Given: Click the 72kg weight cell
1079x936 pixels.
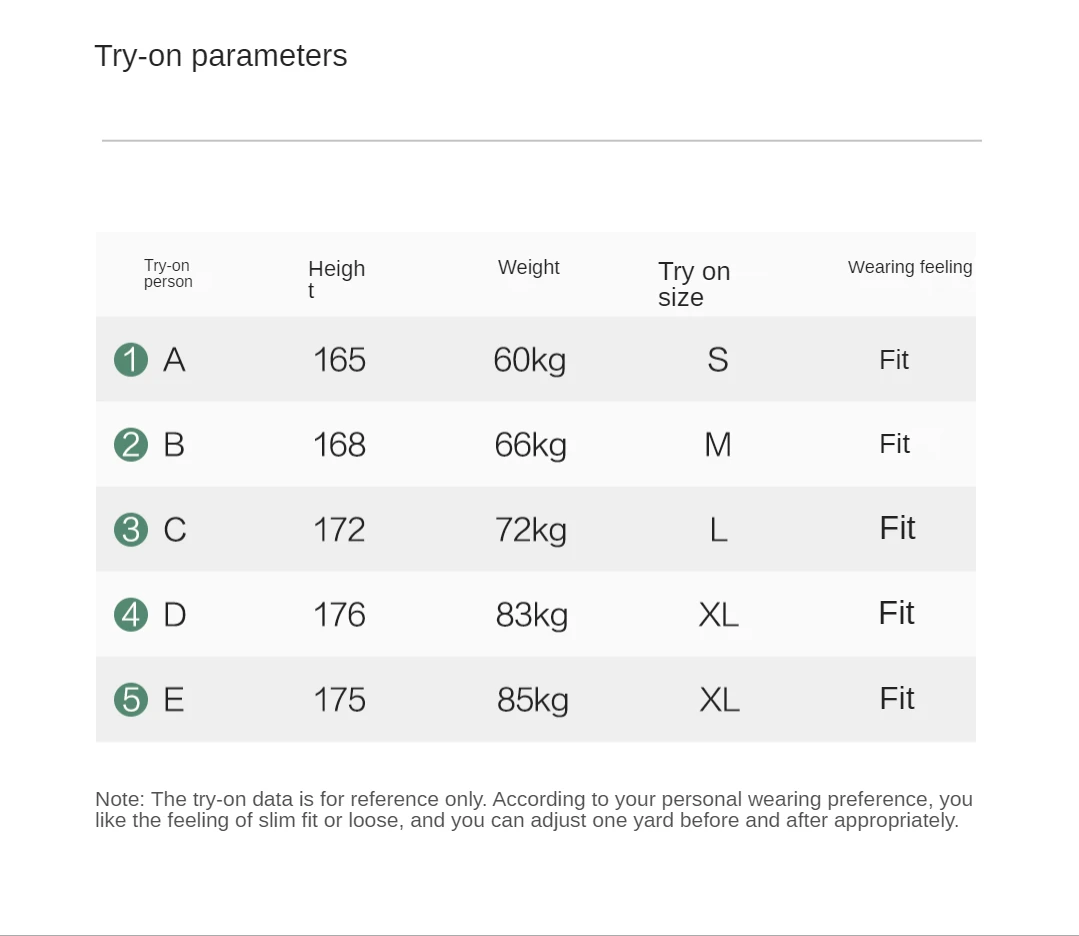Looking at the screenshot, I should (530, 529).
